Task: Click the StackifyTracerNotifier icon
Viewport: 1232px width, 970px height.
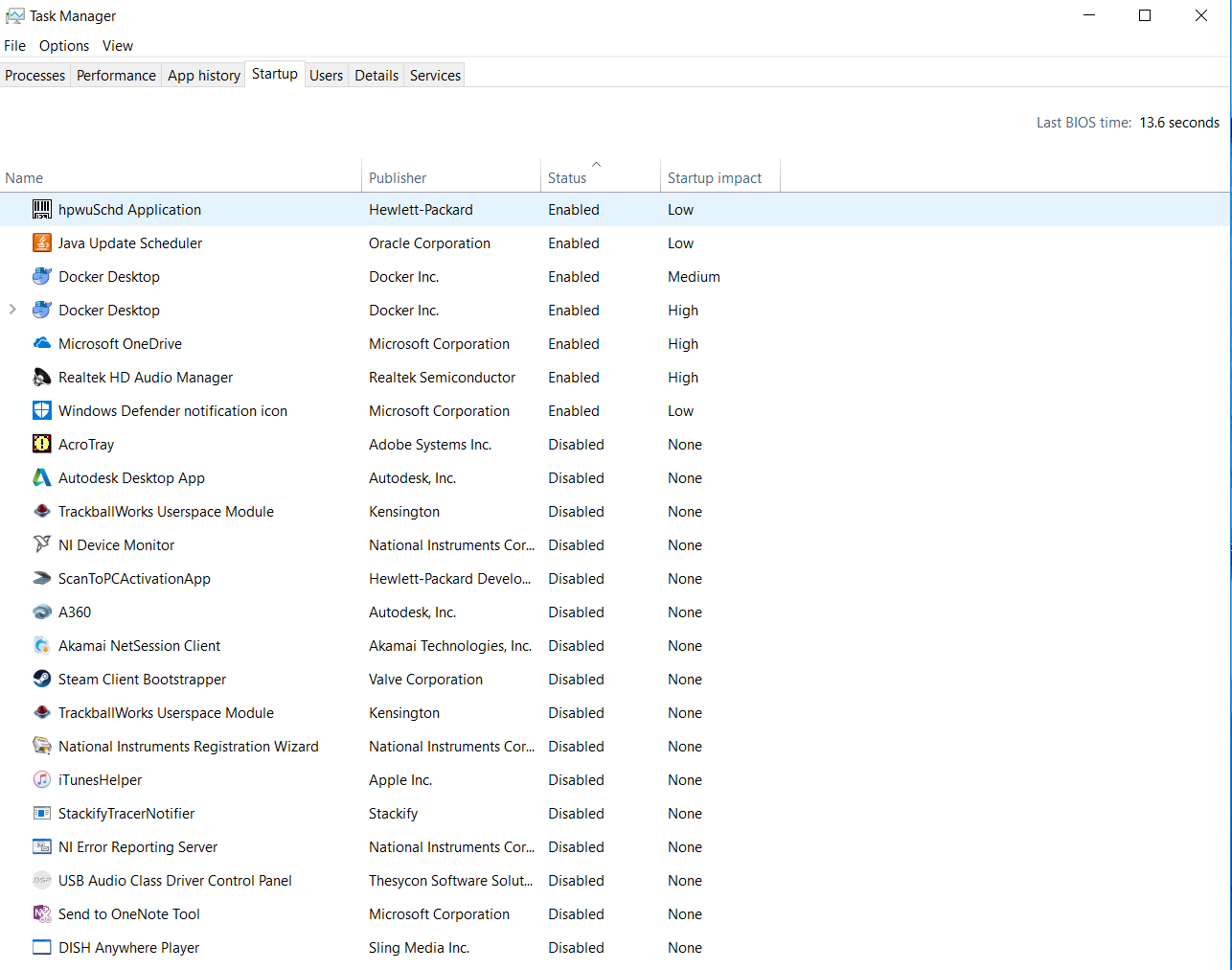Action: (42, 813)
